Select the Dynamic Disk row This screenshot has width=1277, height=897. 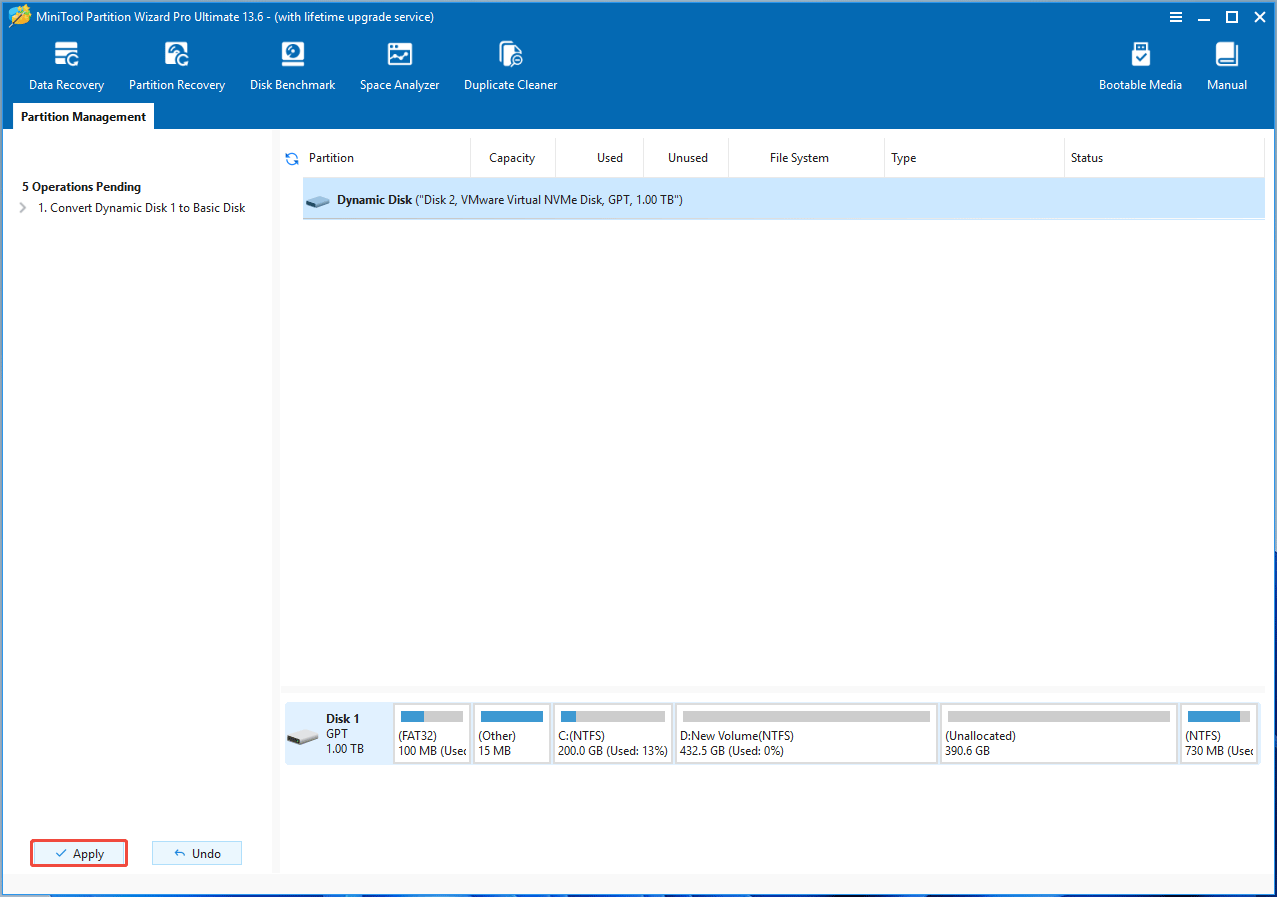coord(784,200)
